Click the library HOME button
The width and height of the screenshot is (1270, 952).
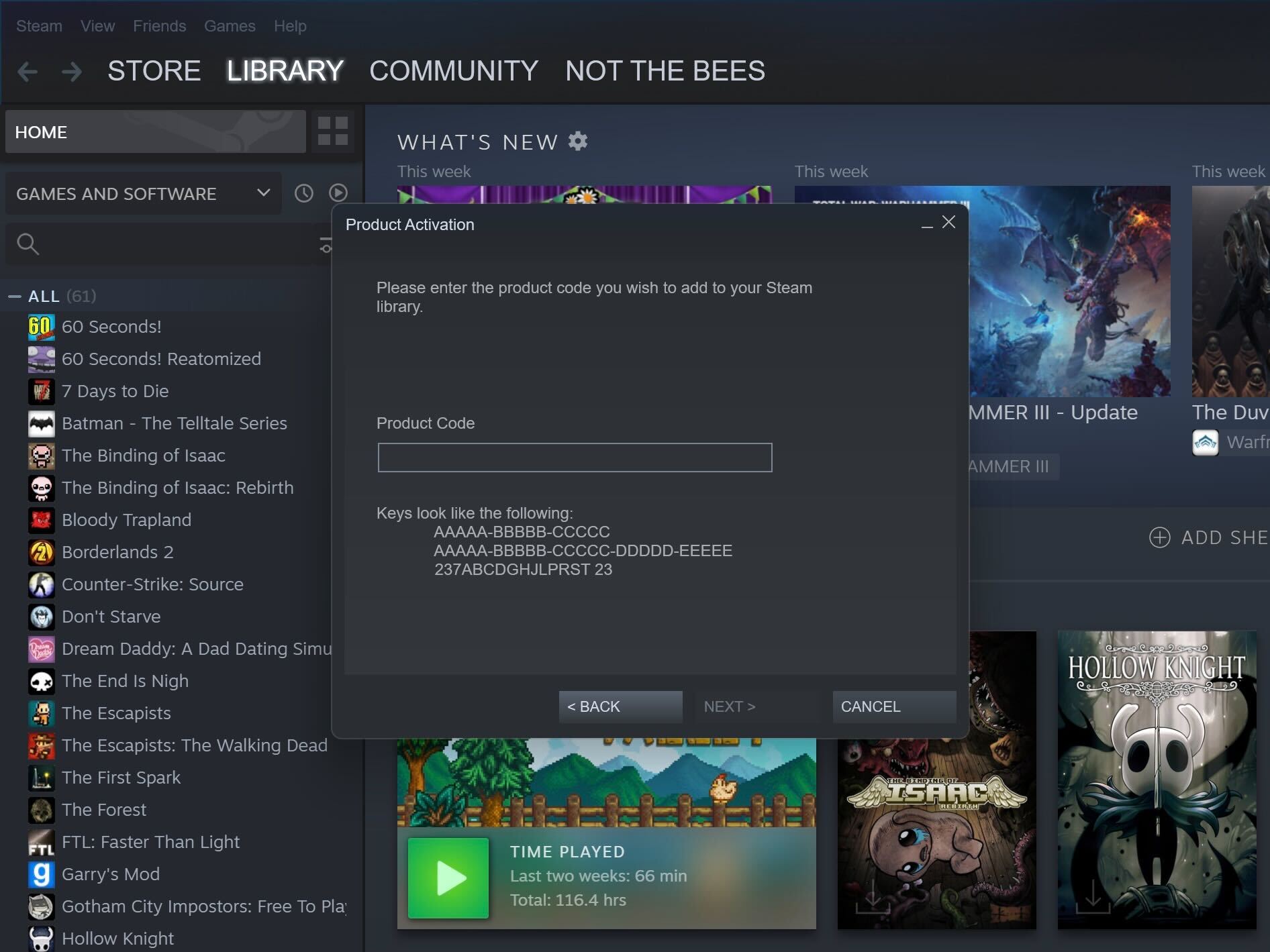coord(155,131)
